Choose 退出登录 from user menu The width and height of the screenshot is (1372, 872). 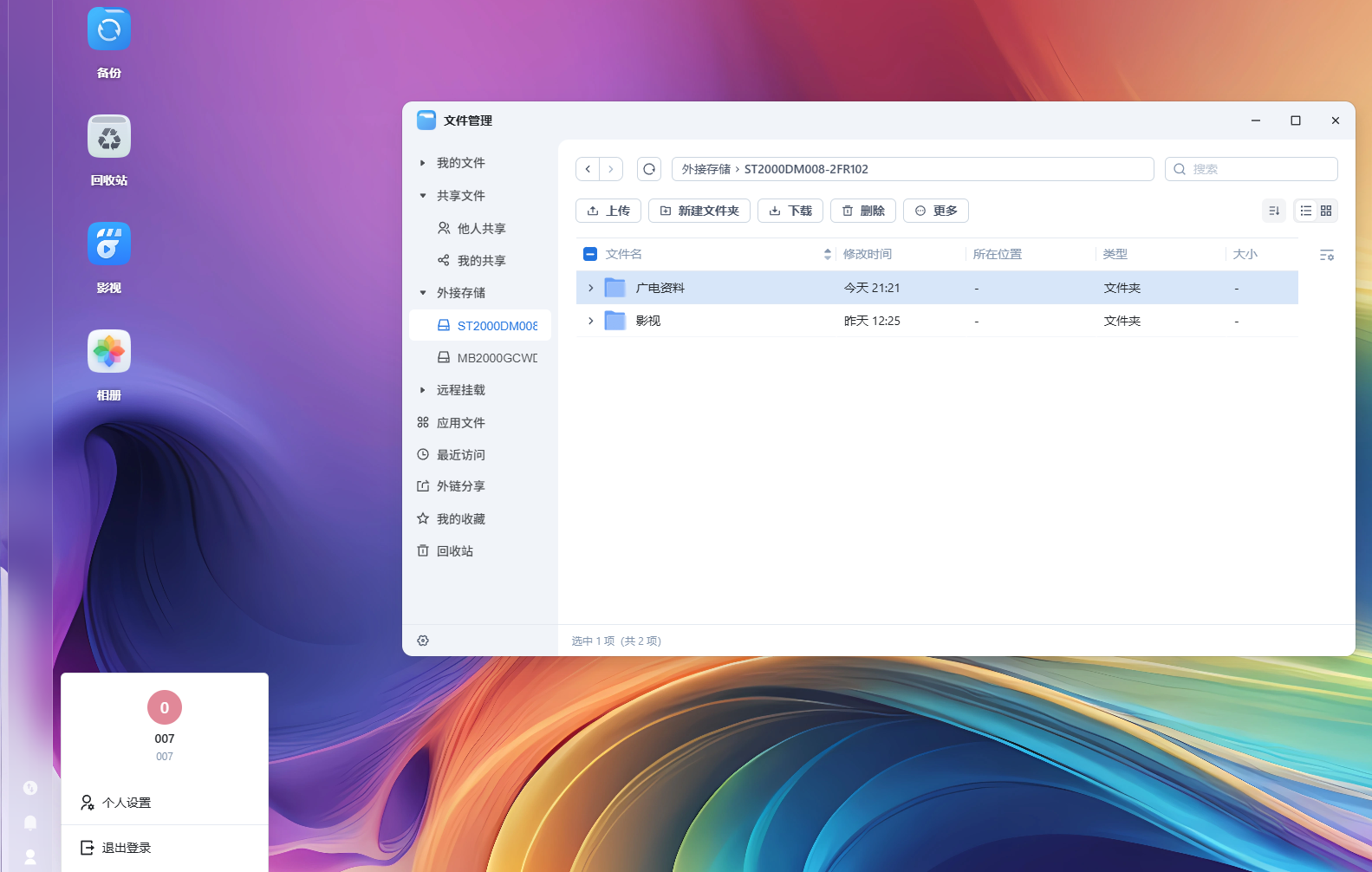tap(127, 848)
